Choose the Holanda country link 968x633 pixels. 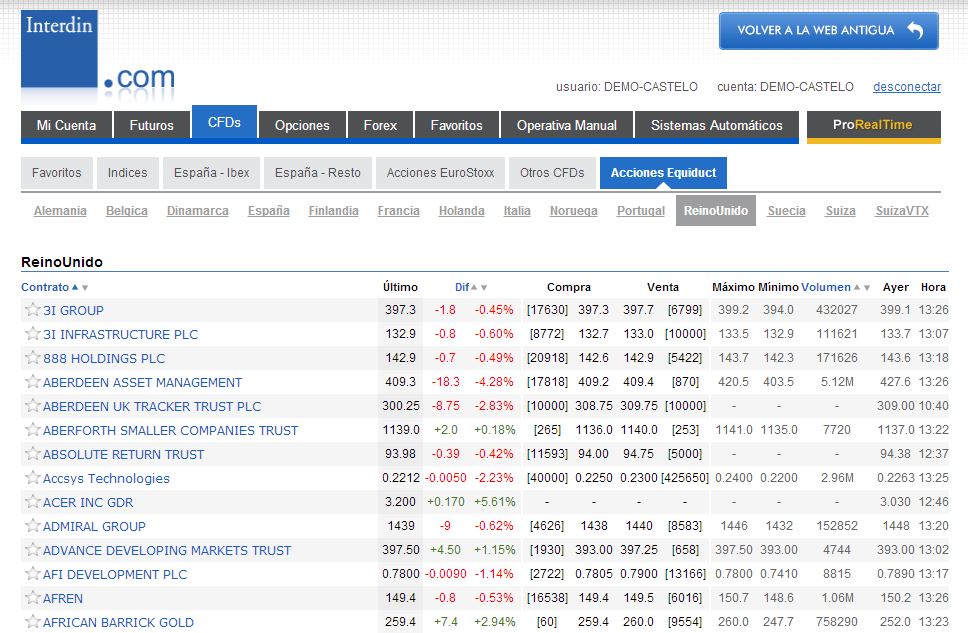(461, 211)
